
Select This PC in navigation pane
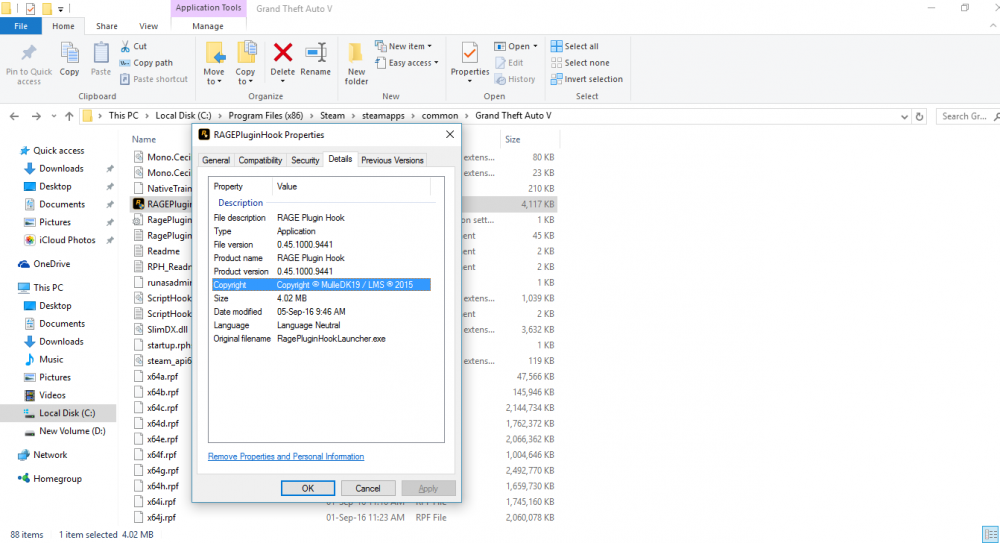pyautogui.click(x=41, y=288)
